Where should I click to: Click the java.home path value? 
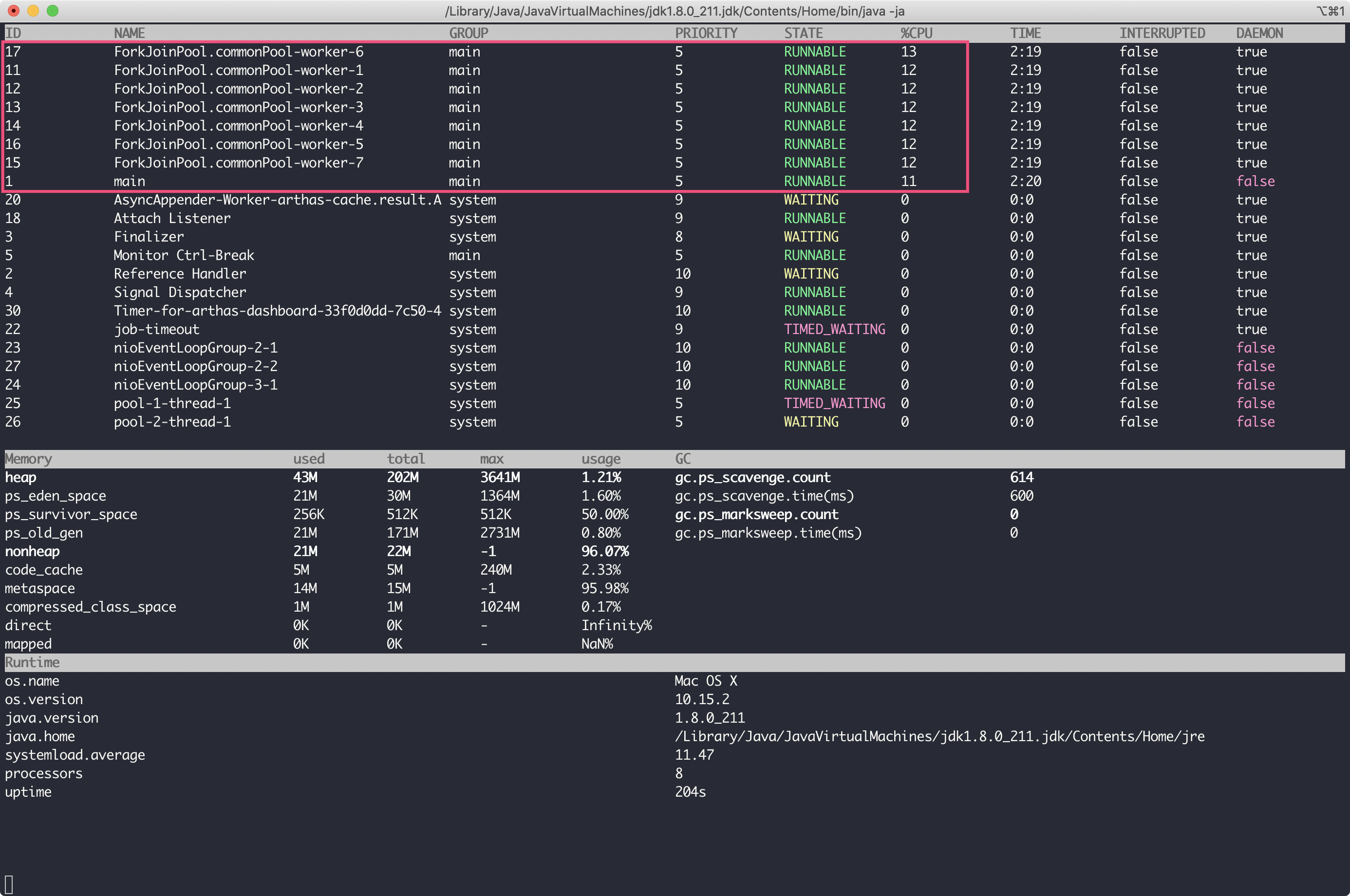[x=939, y=737]
